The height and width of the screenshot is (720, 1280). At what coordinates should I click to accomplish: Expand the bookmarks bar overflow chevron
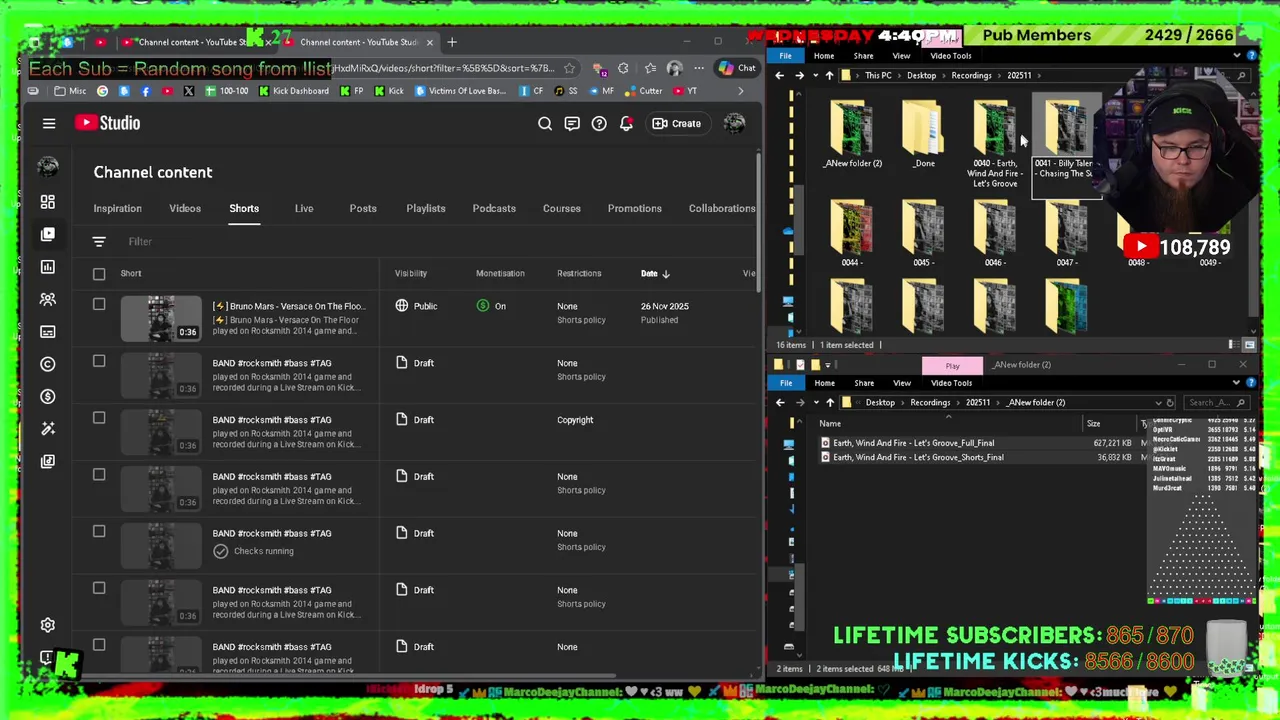[740, 91]
